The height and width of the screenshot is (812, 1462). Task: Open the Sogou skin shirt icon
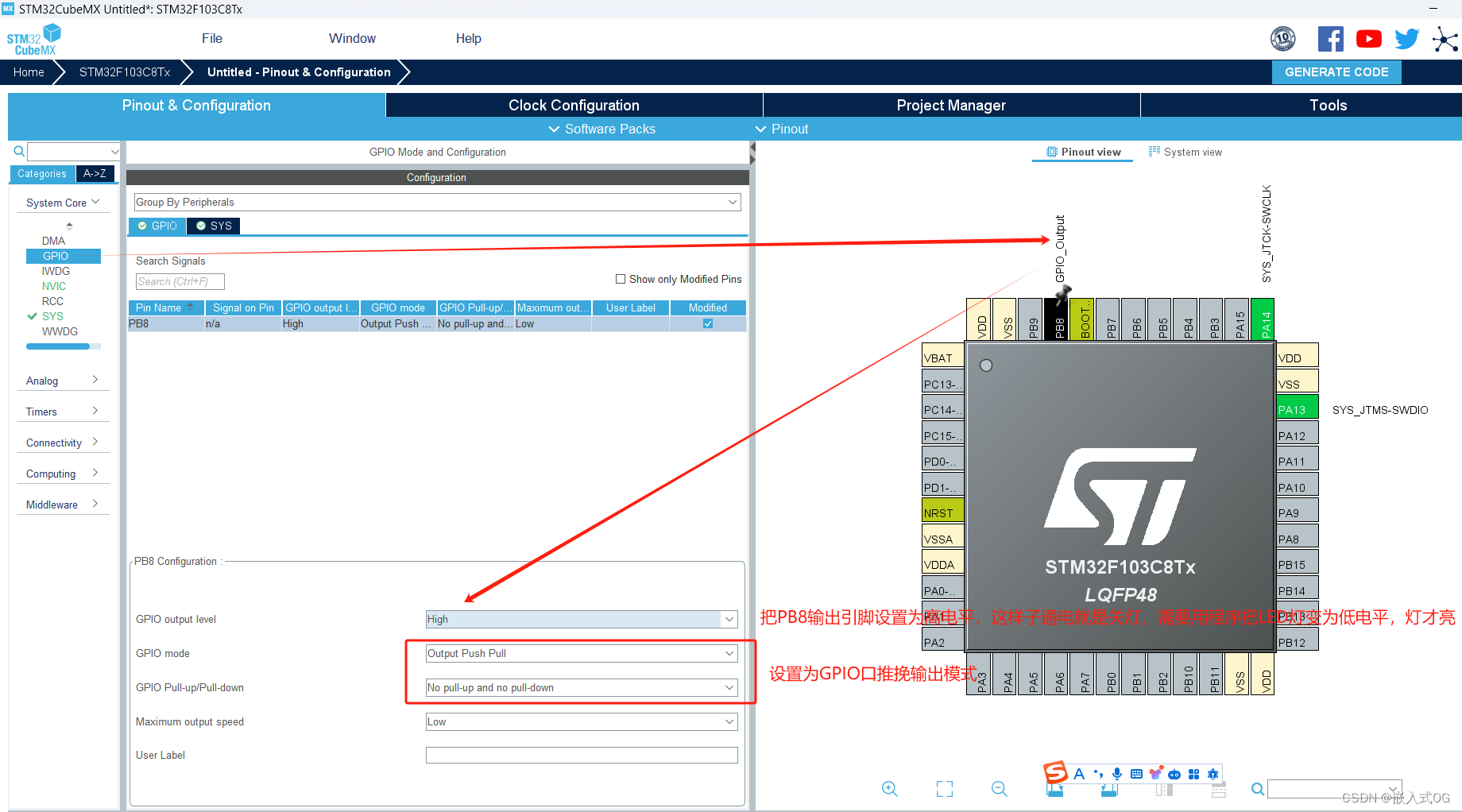pyautogui.click(x=1155, y=774)
